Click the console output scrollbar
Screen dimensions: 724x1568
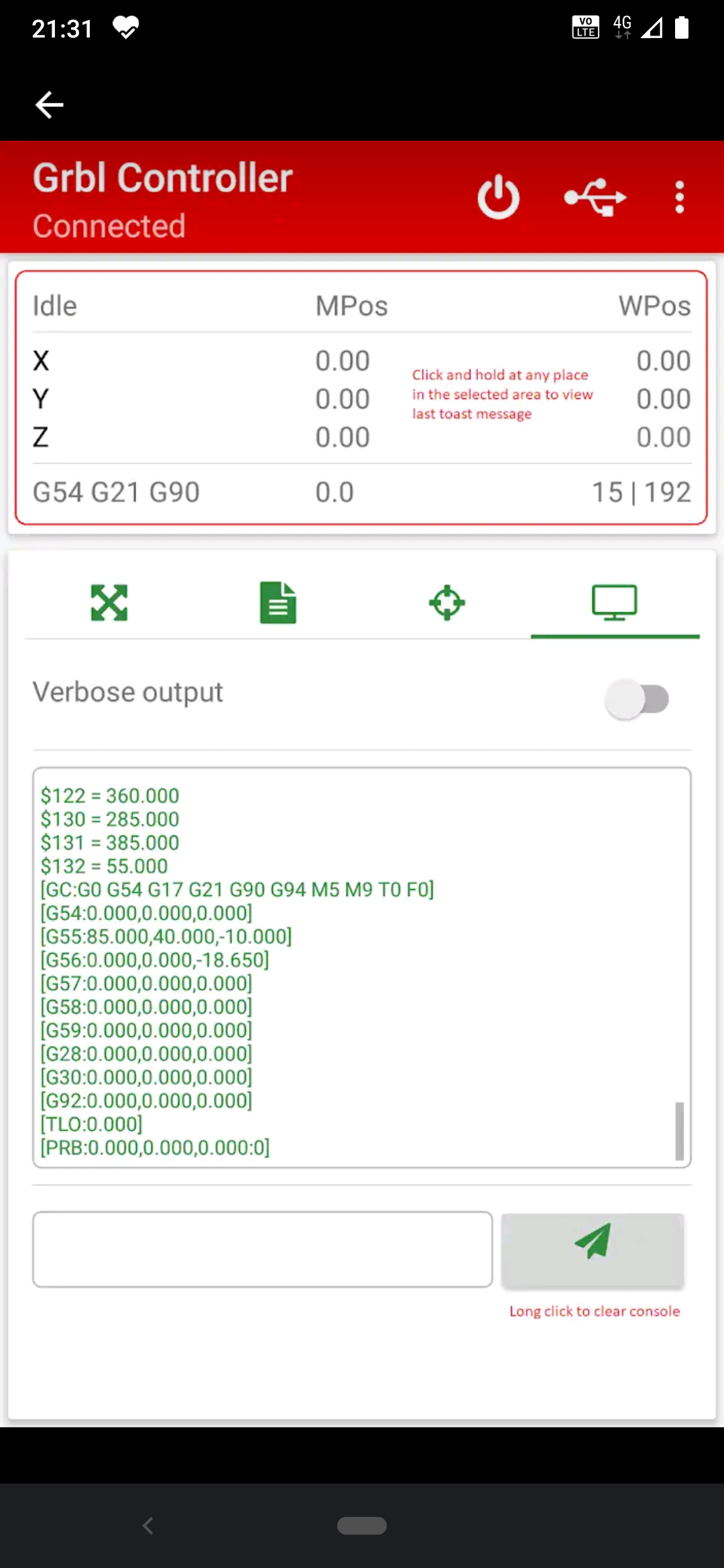pos(680,1130)
